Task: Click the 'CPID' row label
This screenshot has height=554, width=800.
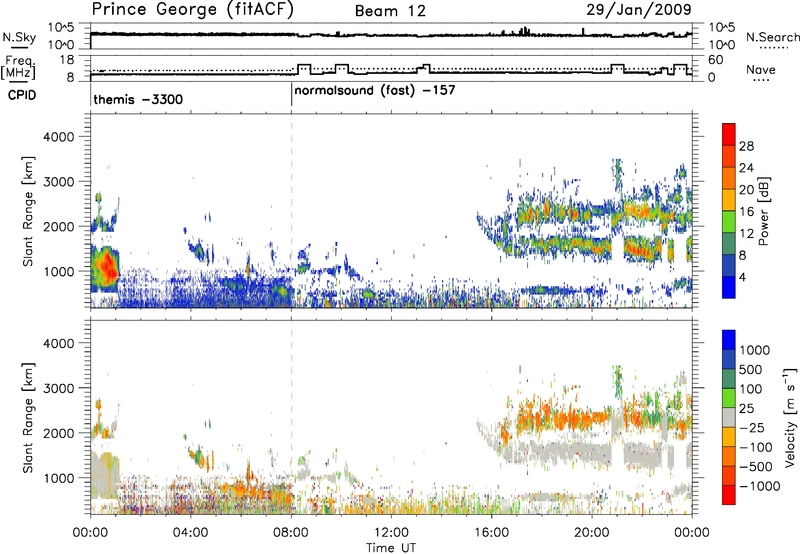Action: click(22, 95)
